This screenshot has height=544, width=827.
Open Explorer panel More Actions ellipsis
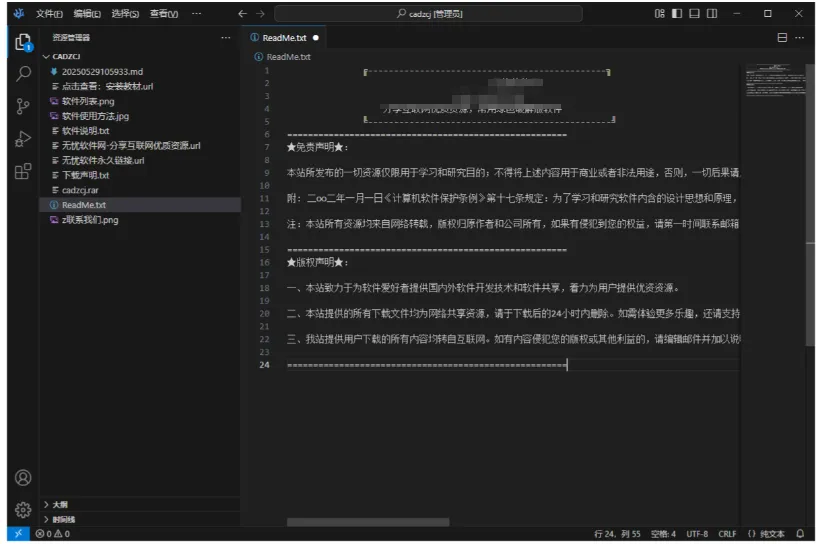click(226, 37)
